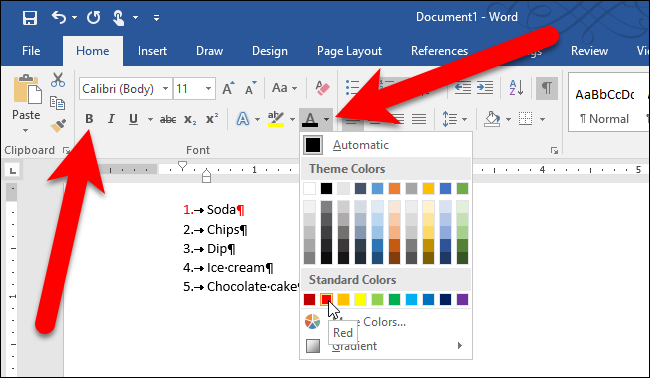Open the Page Layout tab
The height and width of the screenshot is (378, 650).
click(x=349, y=51)
